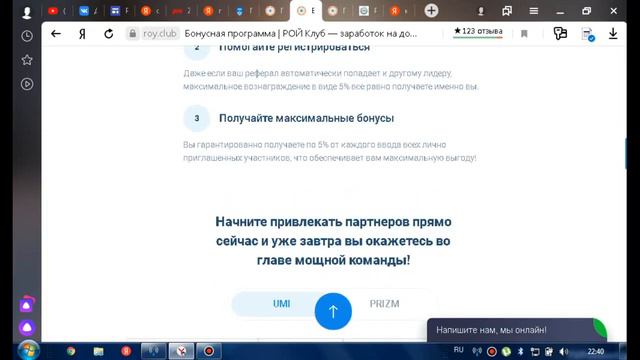Open the screen recorder taskbar button

(x=209, y=351)
